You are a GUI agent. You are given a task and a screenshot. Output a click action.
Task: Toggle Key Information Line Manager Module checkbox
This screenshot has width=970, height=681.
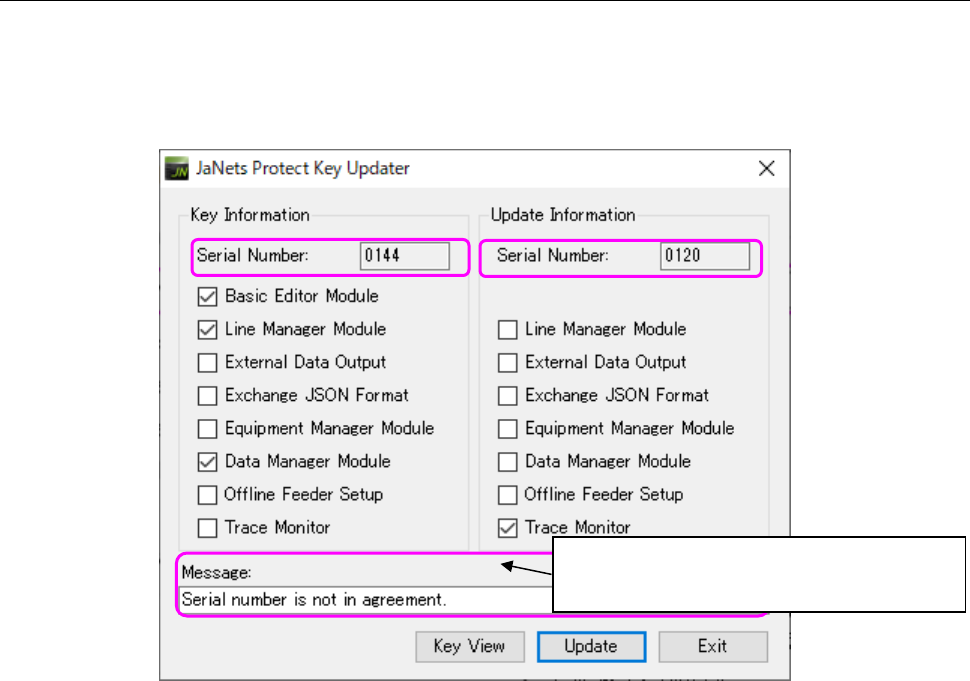(208, 329)
